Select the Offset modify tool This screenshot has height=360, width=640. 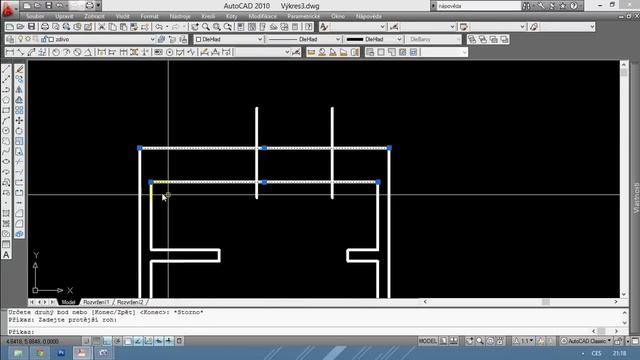(x=19, y=100)
